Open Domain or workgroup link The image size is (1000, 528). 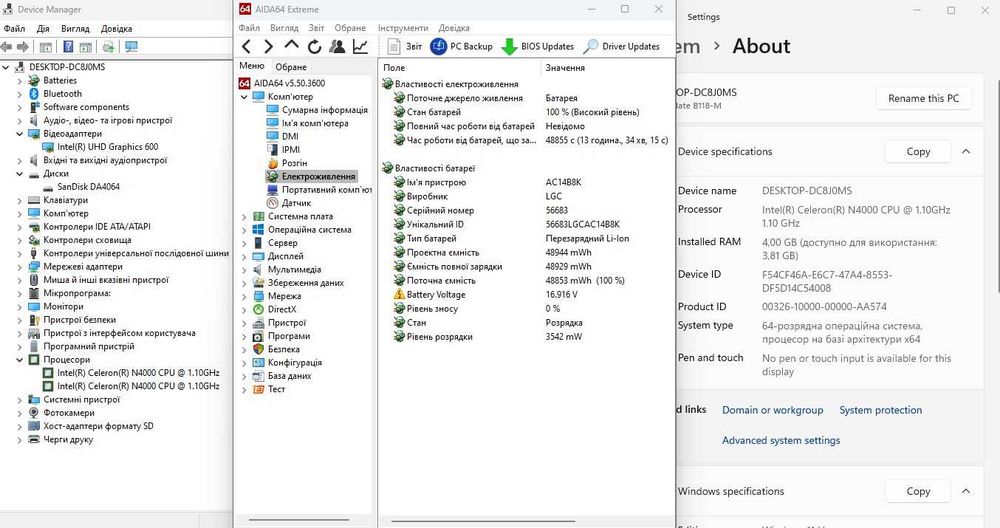tap(772, 410)
